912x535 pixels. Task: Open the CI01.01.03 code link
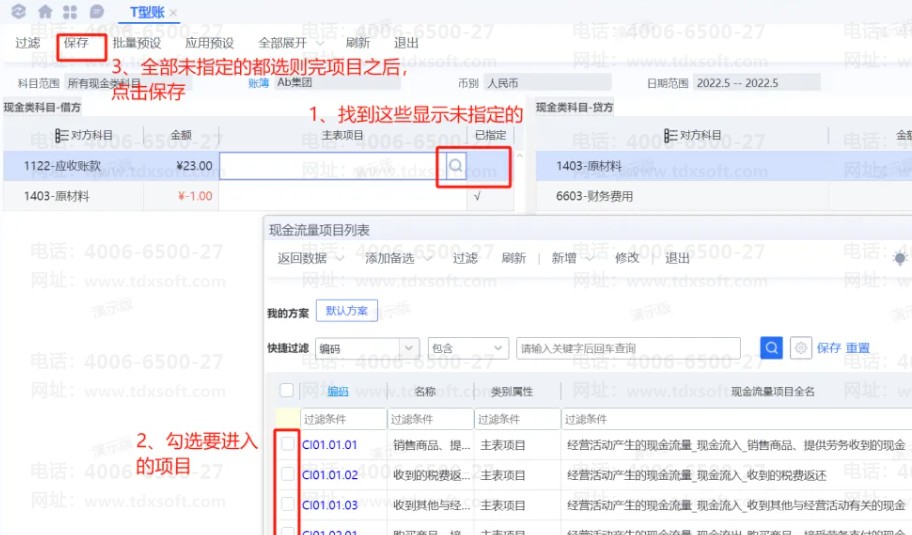330,505
